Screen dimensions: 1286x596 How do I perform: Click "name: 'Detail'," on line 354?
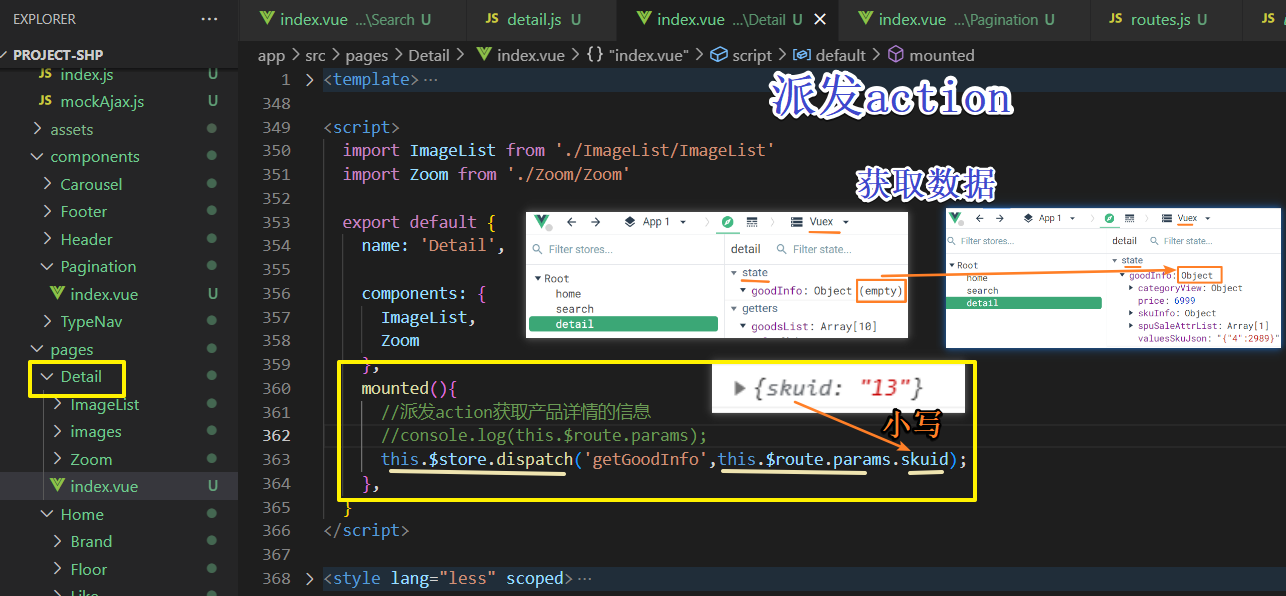click(433, 246)
